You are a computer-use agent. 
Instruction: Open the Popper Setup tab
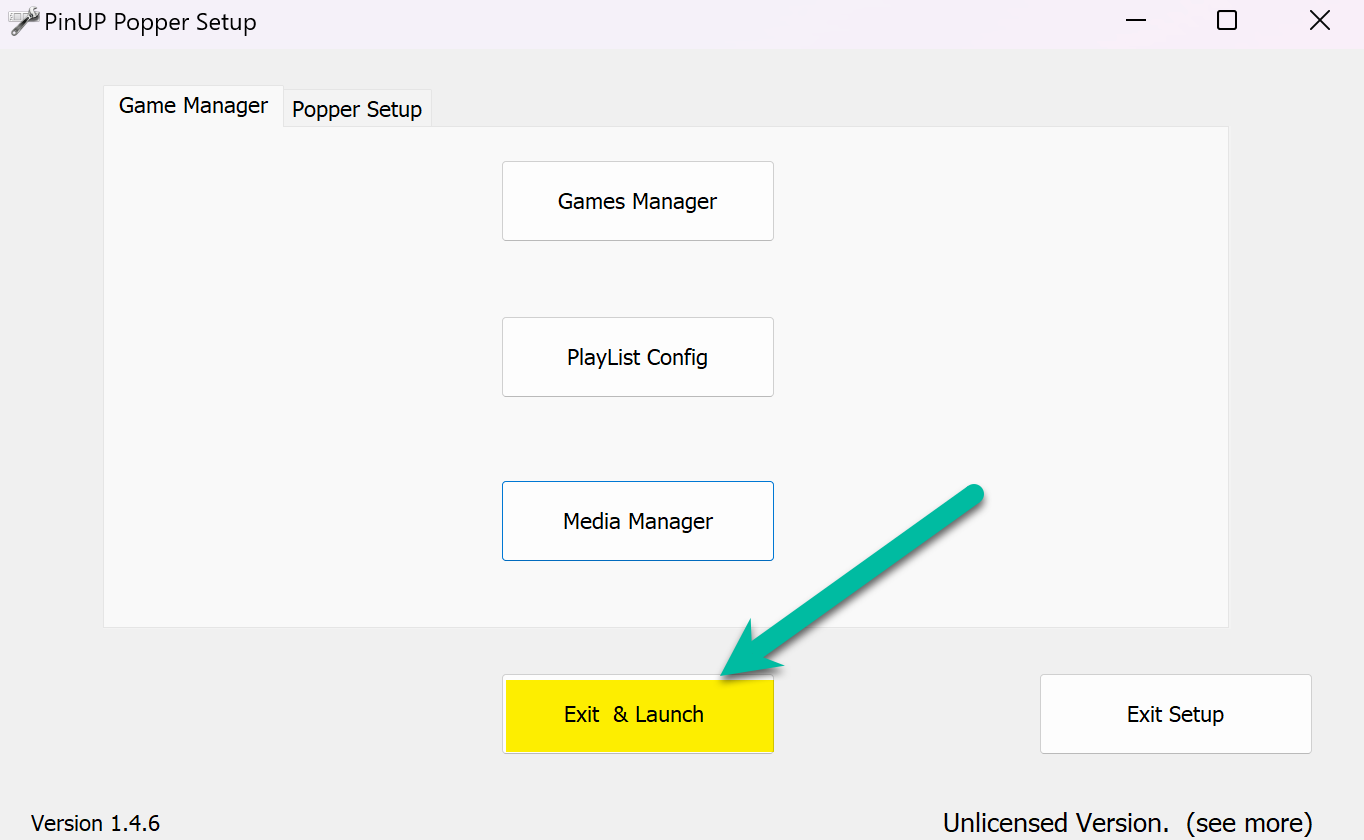357,109
